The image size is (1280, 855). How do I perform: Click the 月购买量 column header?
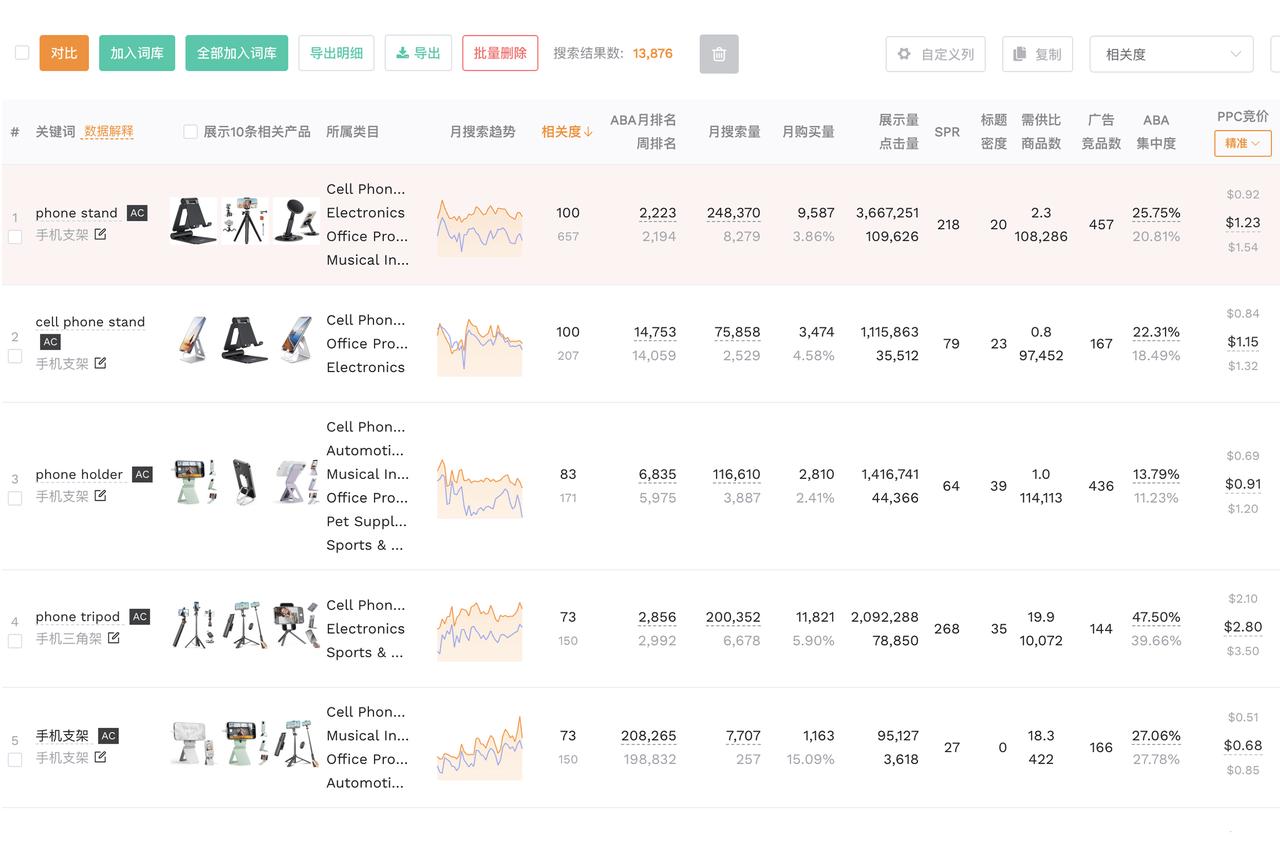point(807,132)
